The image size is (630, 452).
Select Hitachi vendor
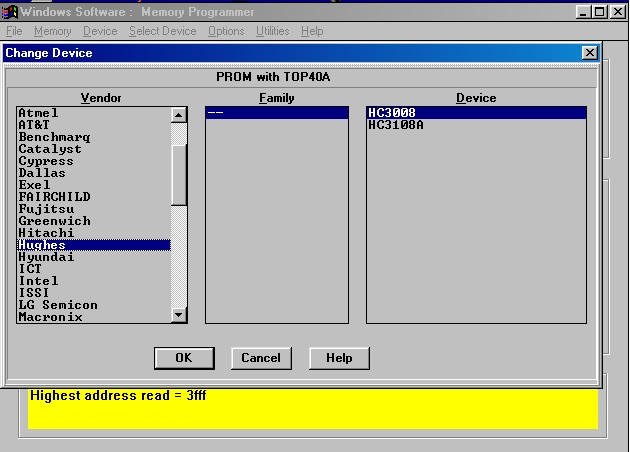[x=94, y=233]
